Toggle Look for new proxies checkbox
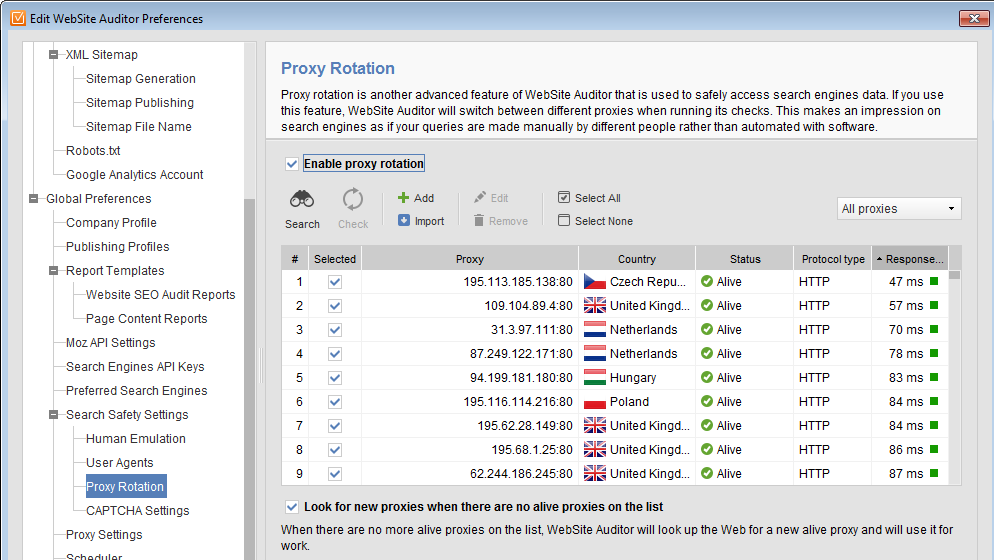The width and height of the screenshot is (994, 560). click(292, 507)
